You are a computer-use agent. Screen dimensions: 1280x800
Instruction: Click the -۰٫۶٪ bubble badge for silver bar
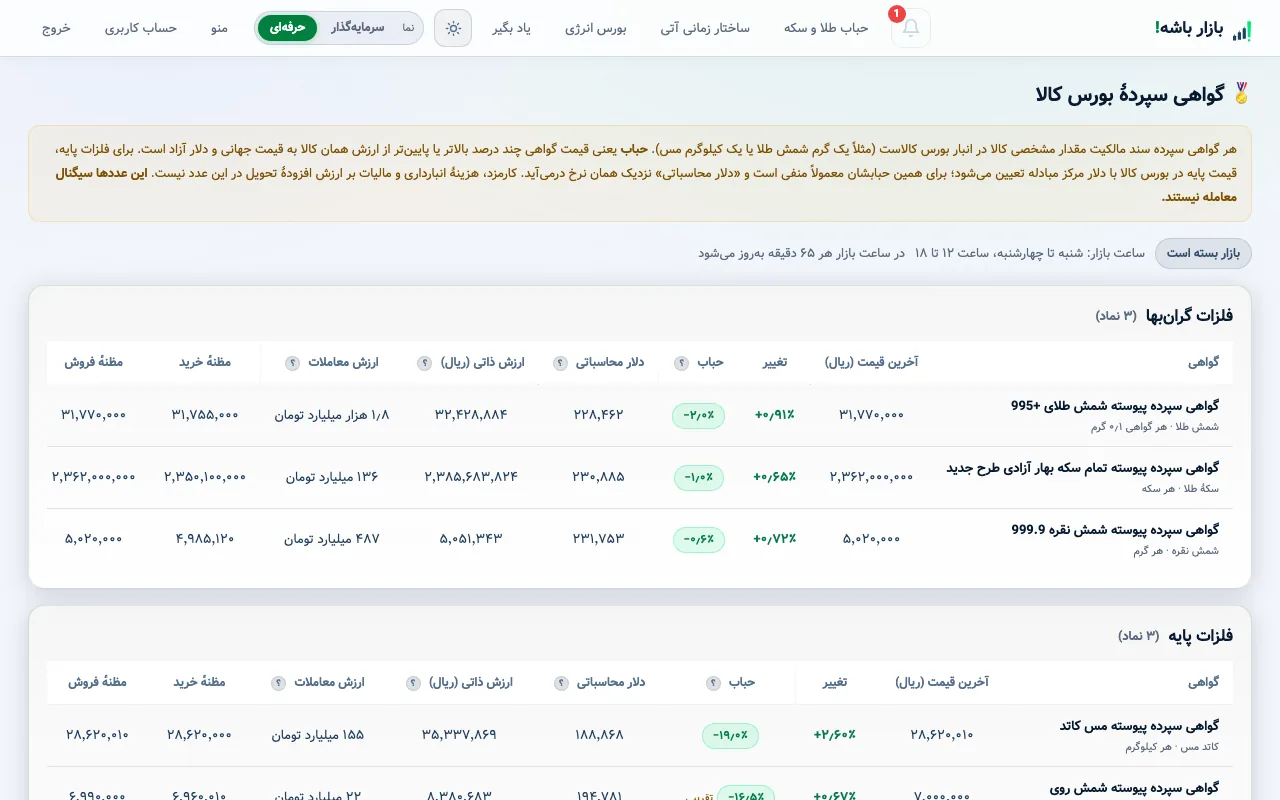[x=699, y=539]
